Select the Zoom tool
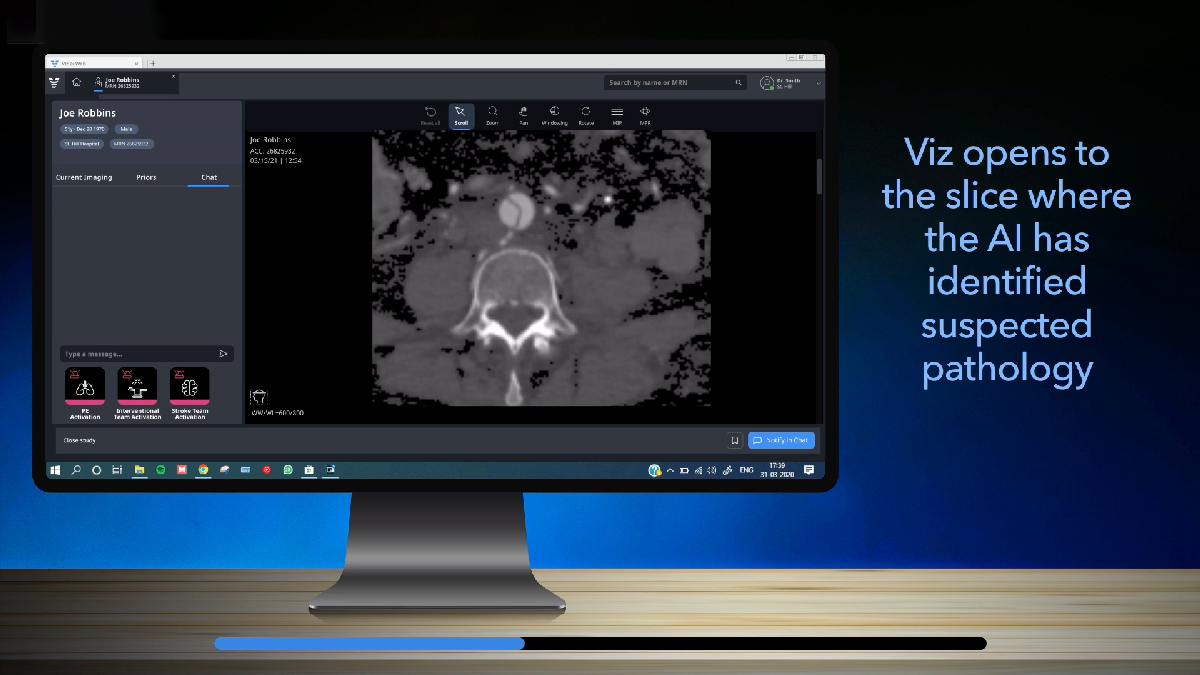Viewport: 1200px width, 675px height. [x=492, y=116]
